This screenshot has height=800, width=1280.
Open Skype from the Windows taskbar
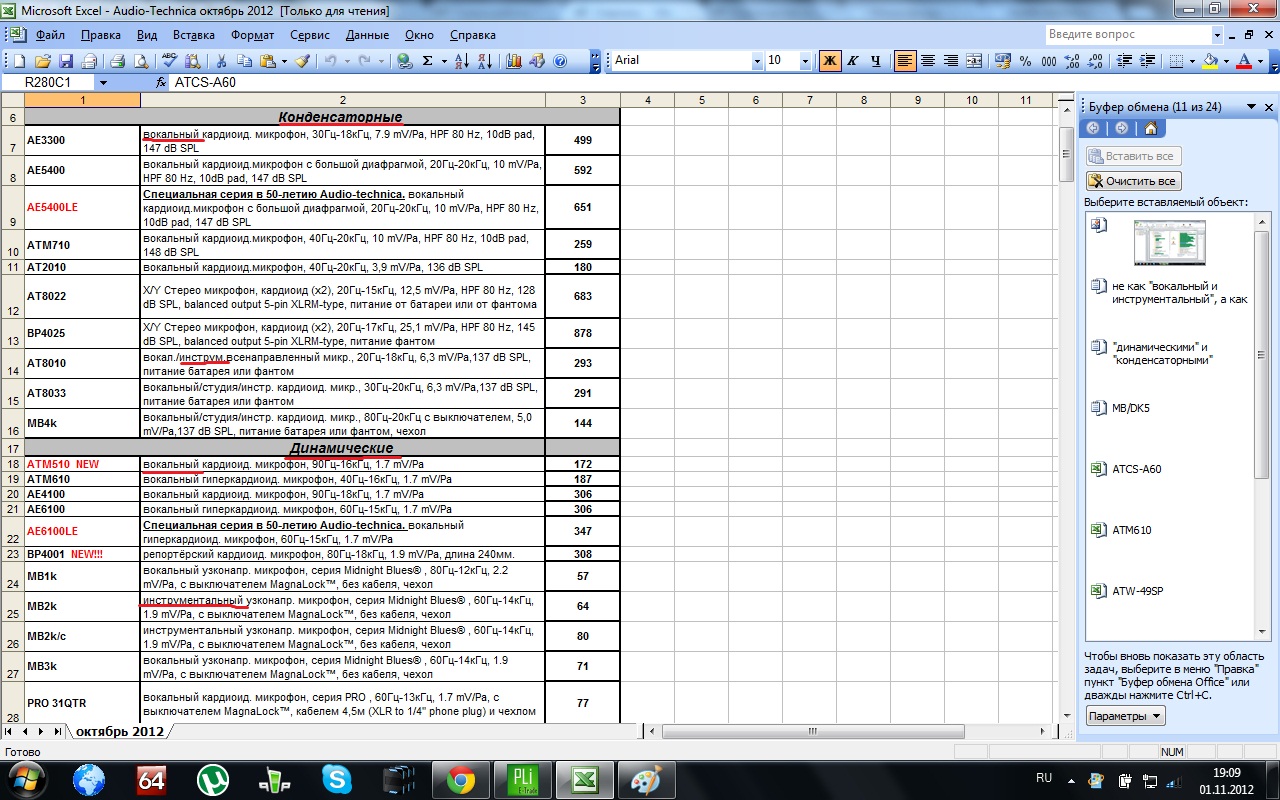pos(337,779)
